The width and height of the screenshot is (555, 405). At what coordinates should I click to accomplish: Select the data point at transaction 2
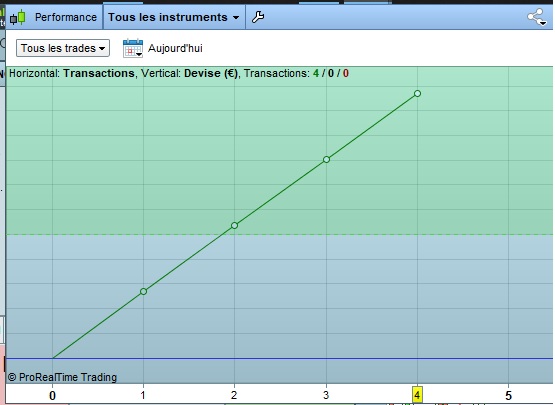pos(234,226)
